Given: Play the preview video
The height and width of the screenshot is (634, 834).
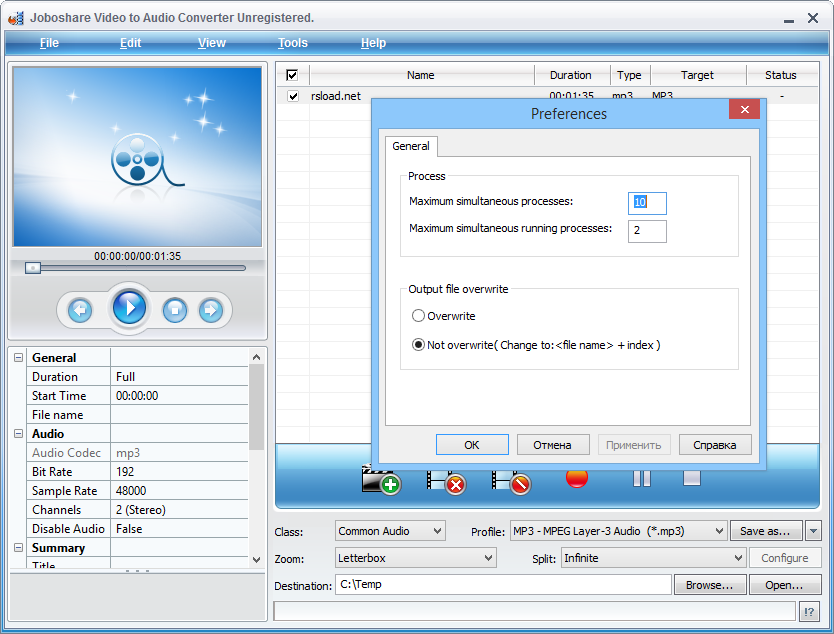Looking at the screenshot, I should tap(129, 307).
